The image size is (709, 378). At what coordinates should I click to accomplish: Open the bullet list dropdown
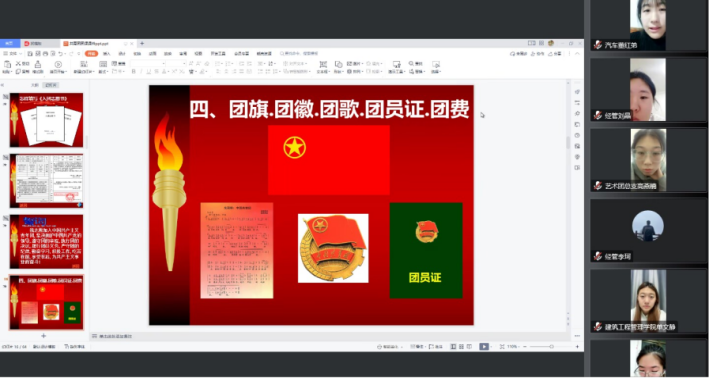point(222,63)
